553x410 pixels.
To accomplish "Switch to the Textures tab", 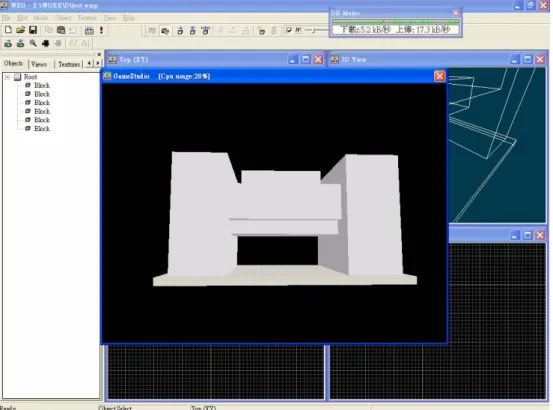I will [69, 64].
